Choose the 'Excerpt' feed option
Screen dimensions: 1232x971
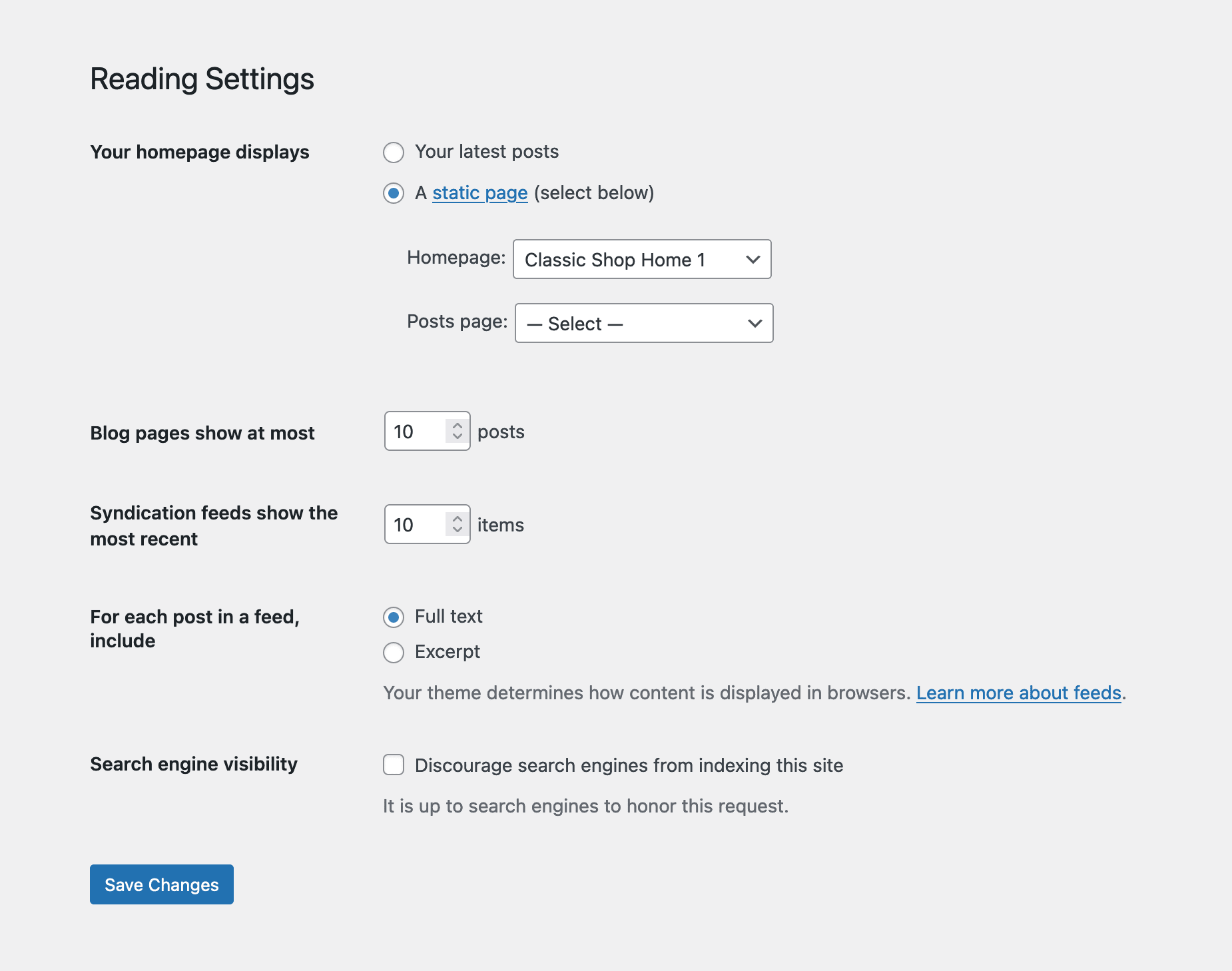tap(394, 653)
